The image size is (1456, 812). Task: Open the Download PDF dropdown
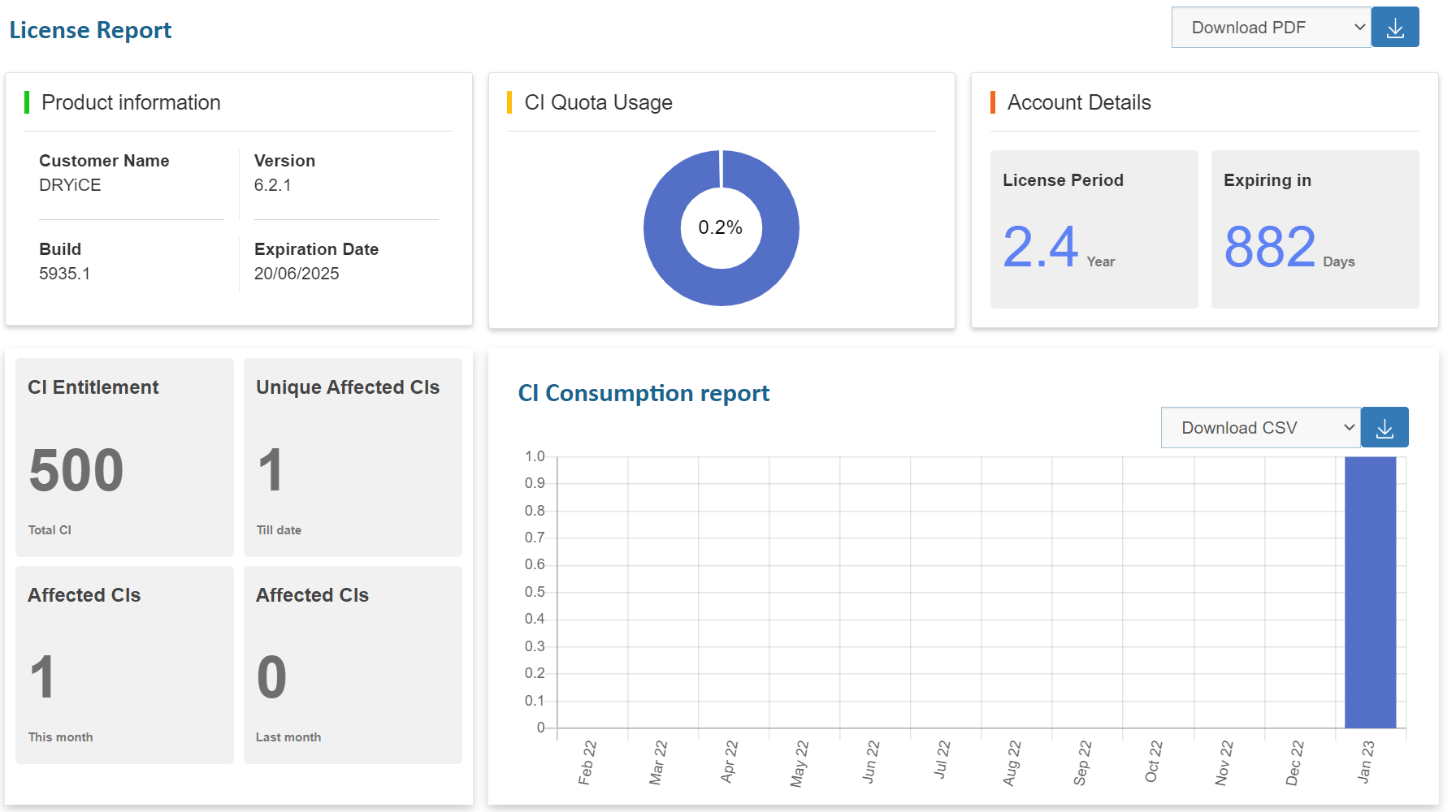pos(1271,28)
